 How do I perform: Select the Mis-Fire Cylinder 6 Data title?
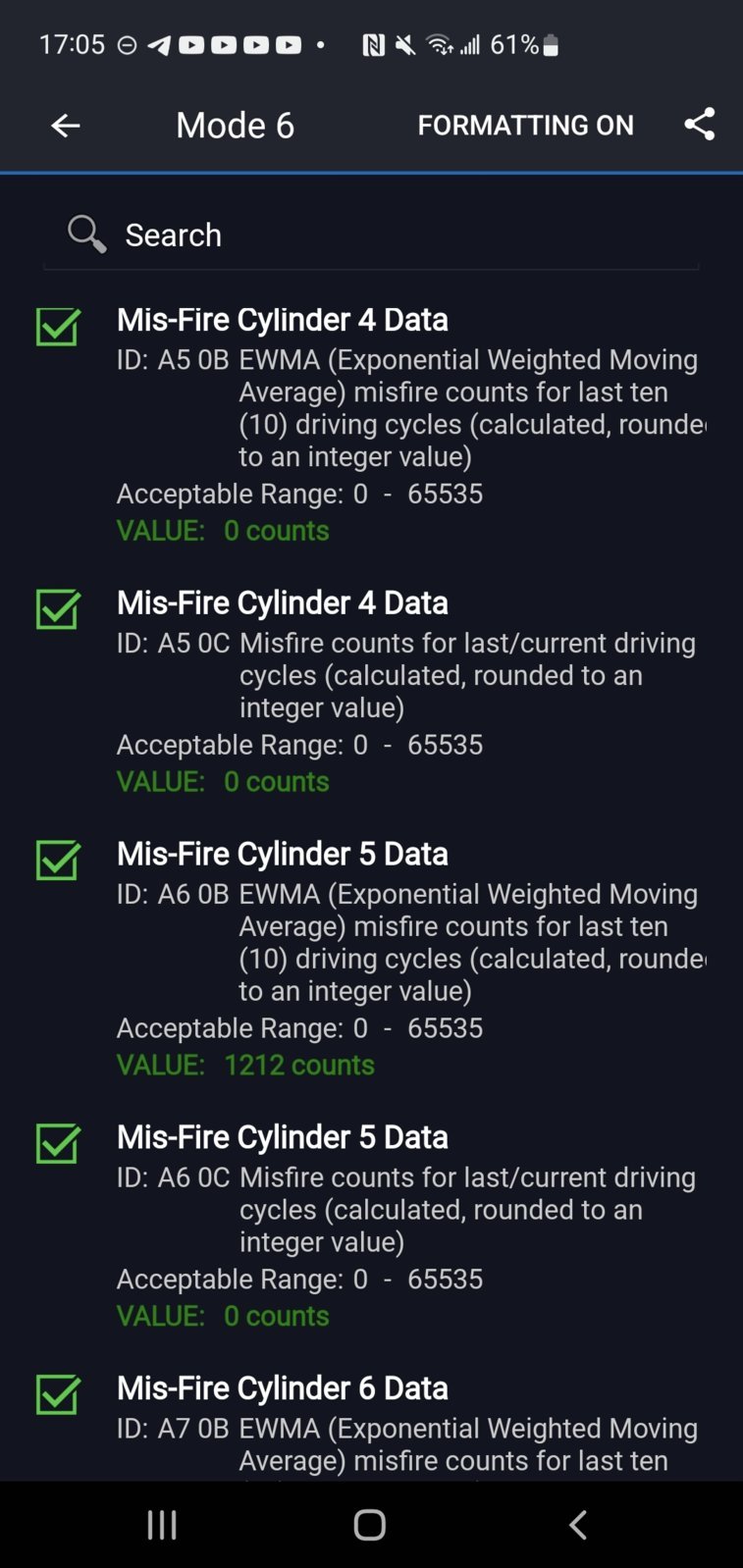(x=283, y=1388)
